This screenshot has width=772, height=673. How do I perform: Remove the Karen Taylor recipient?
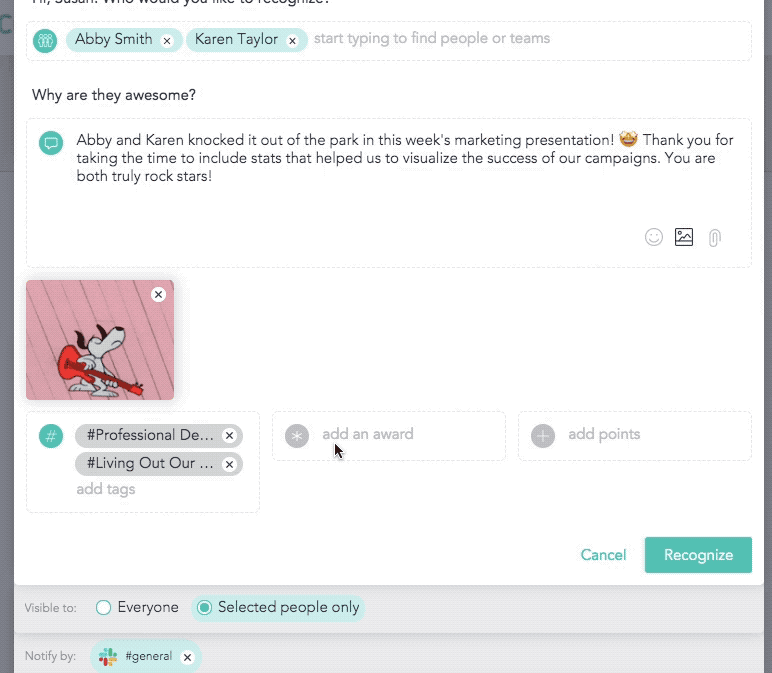pos(292,41)
